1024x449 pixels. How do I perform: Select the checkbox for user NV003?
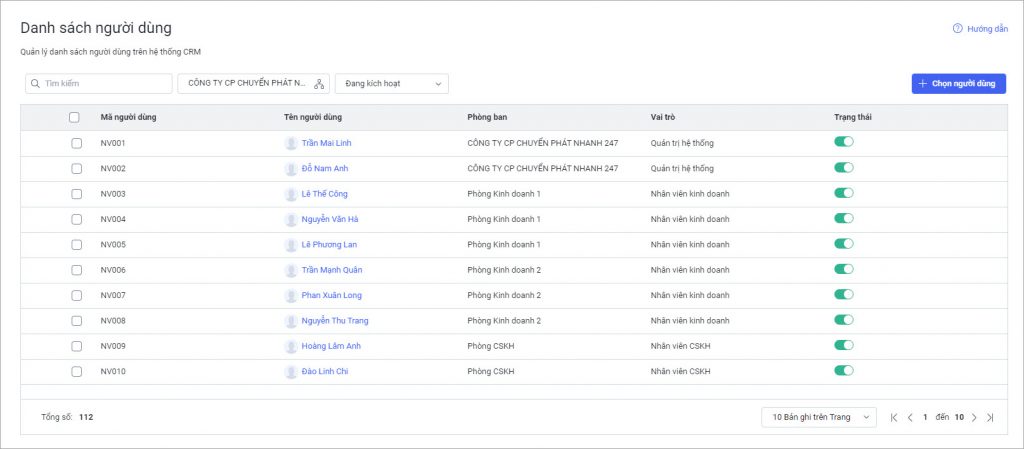tap(76, 194)
